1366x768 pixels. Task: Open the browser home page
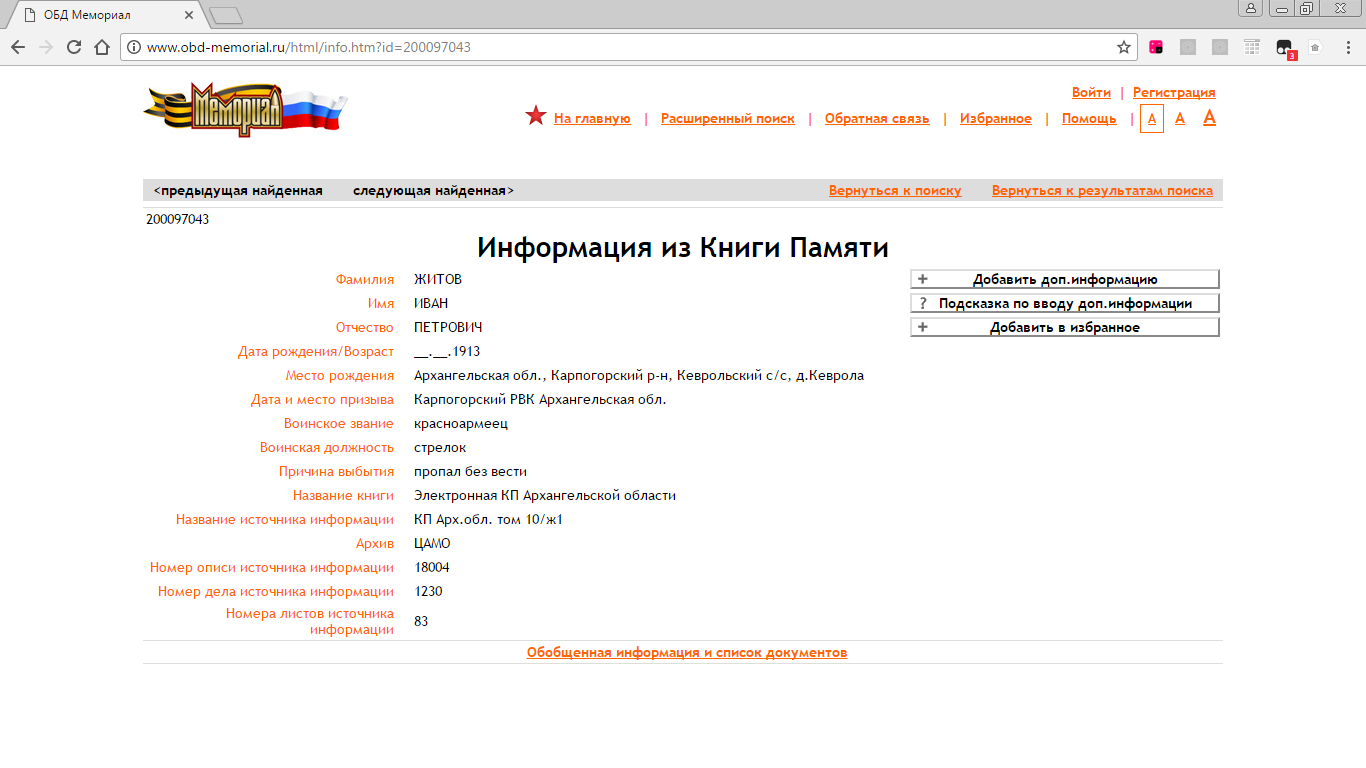[x=101, y=47]
